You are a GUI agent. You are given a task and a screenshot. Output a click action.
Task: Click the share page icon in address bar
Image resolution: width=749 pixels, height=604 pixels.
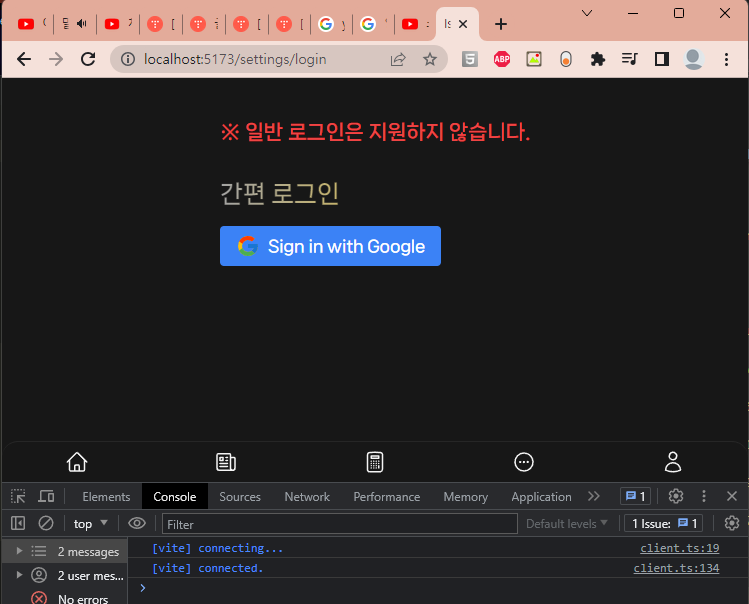click(x=398, y=59)
